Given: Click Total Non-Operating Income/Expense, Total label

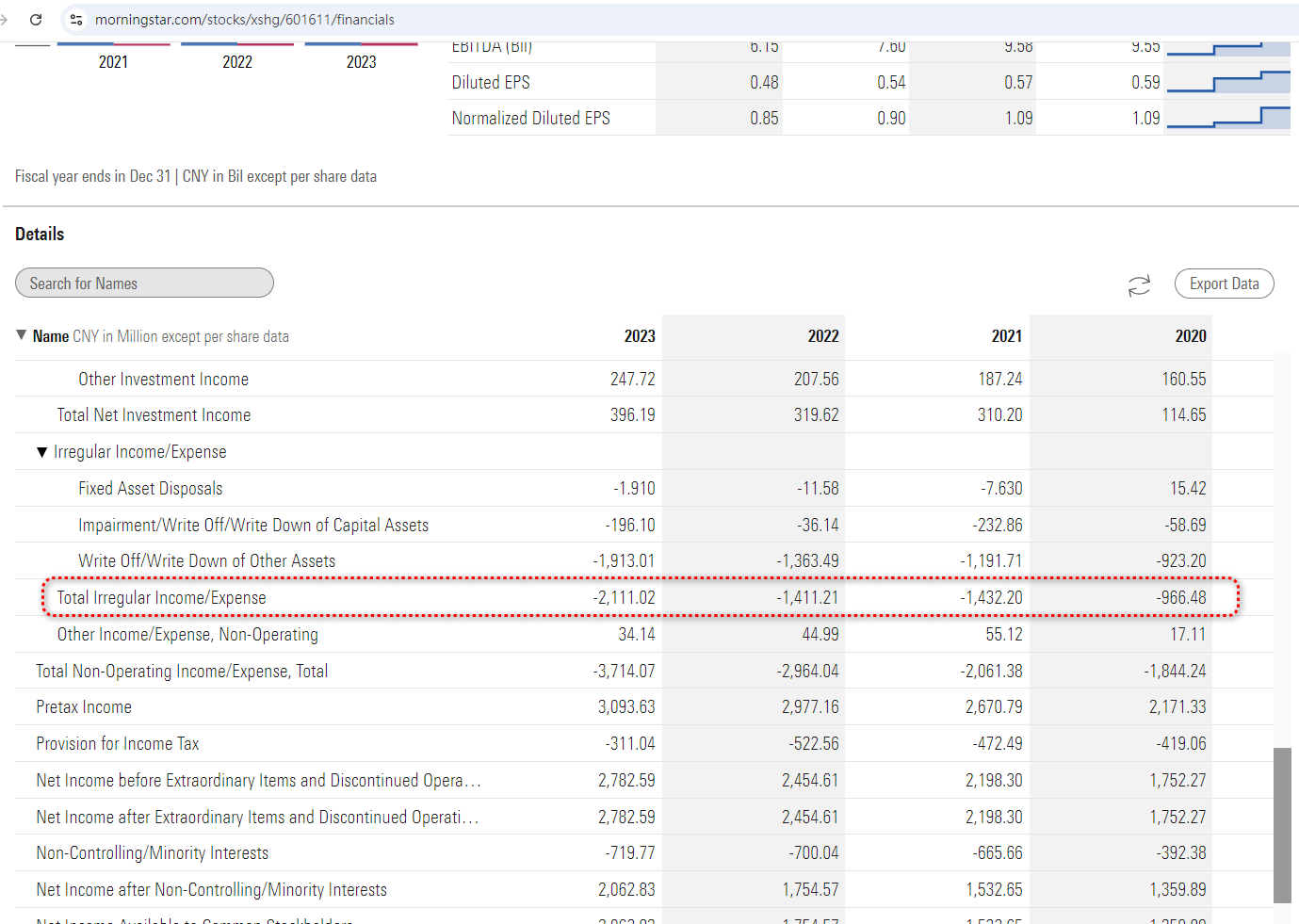Looking at the screenshot, I should (182, 671).
